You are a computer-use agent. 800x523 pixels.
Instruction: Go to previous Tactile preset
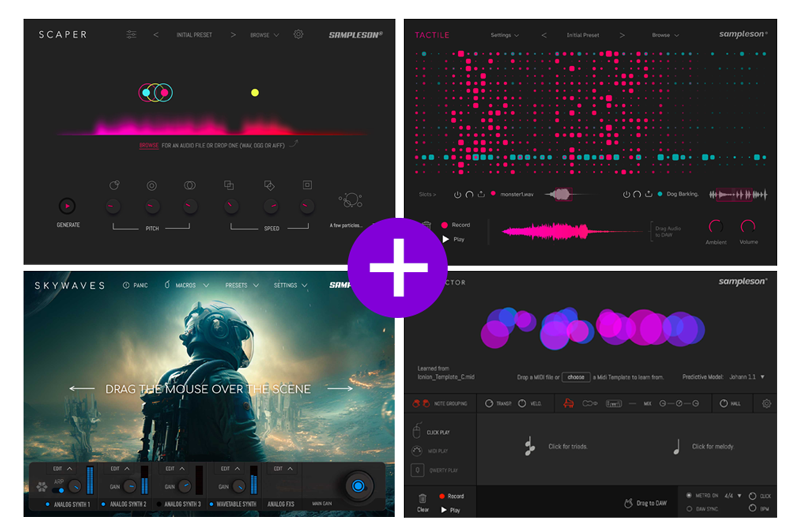click(x=544, y=35)
